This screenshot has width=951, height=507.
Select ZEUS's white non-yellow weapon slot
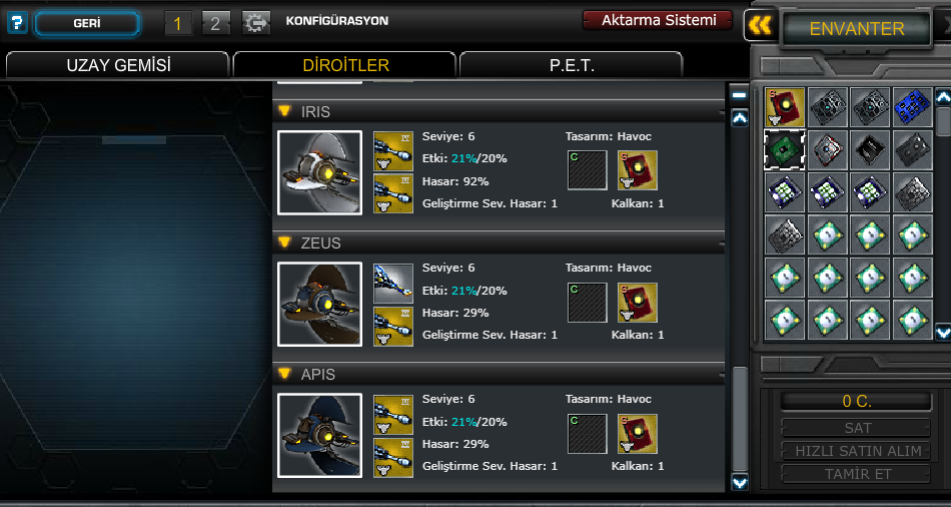[393, 283]
